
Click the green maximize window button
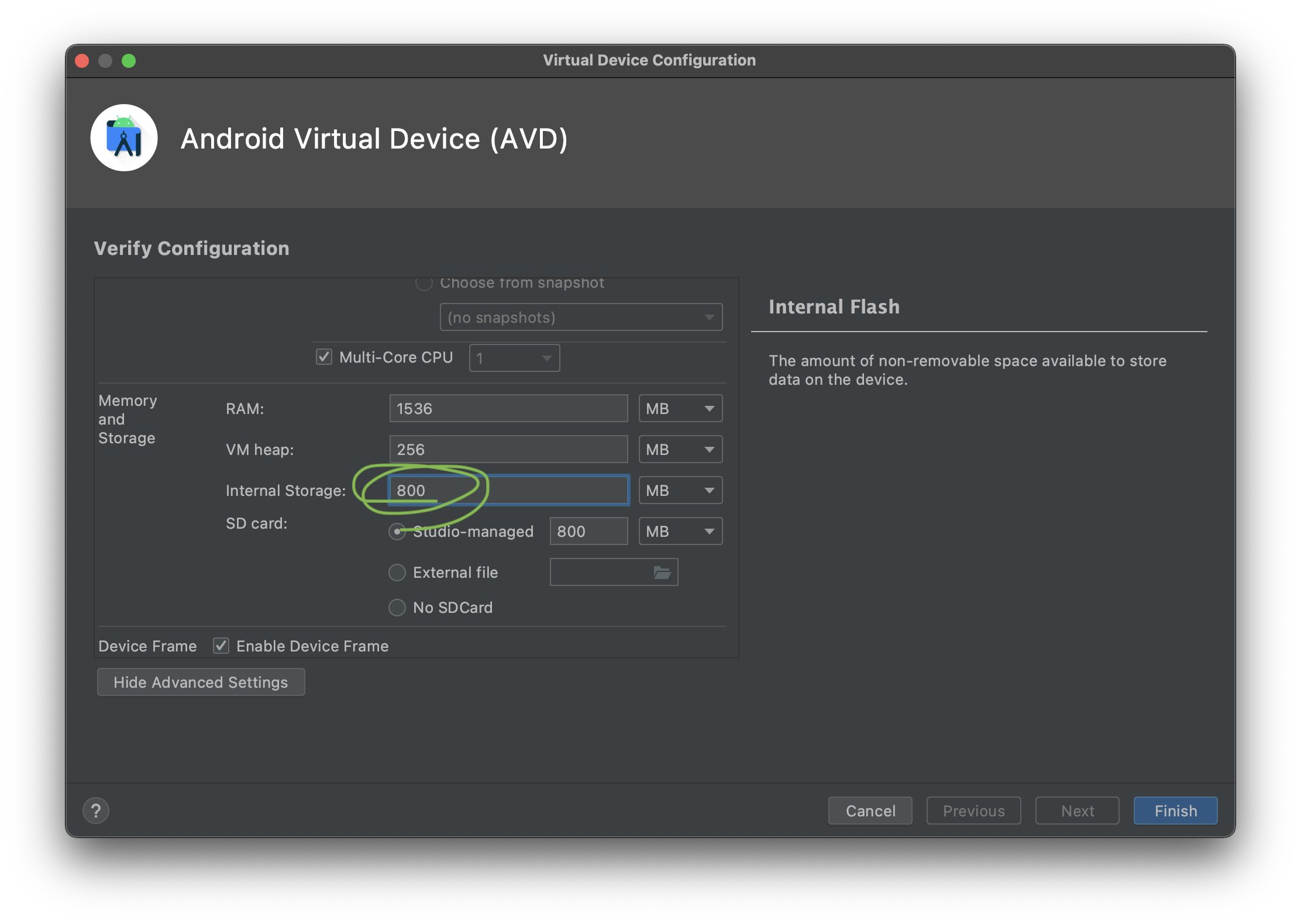(129, 61)
